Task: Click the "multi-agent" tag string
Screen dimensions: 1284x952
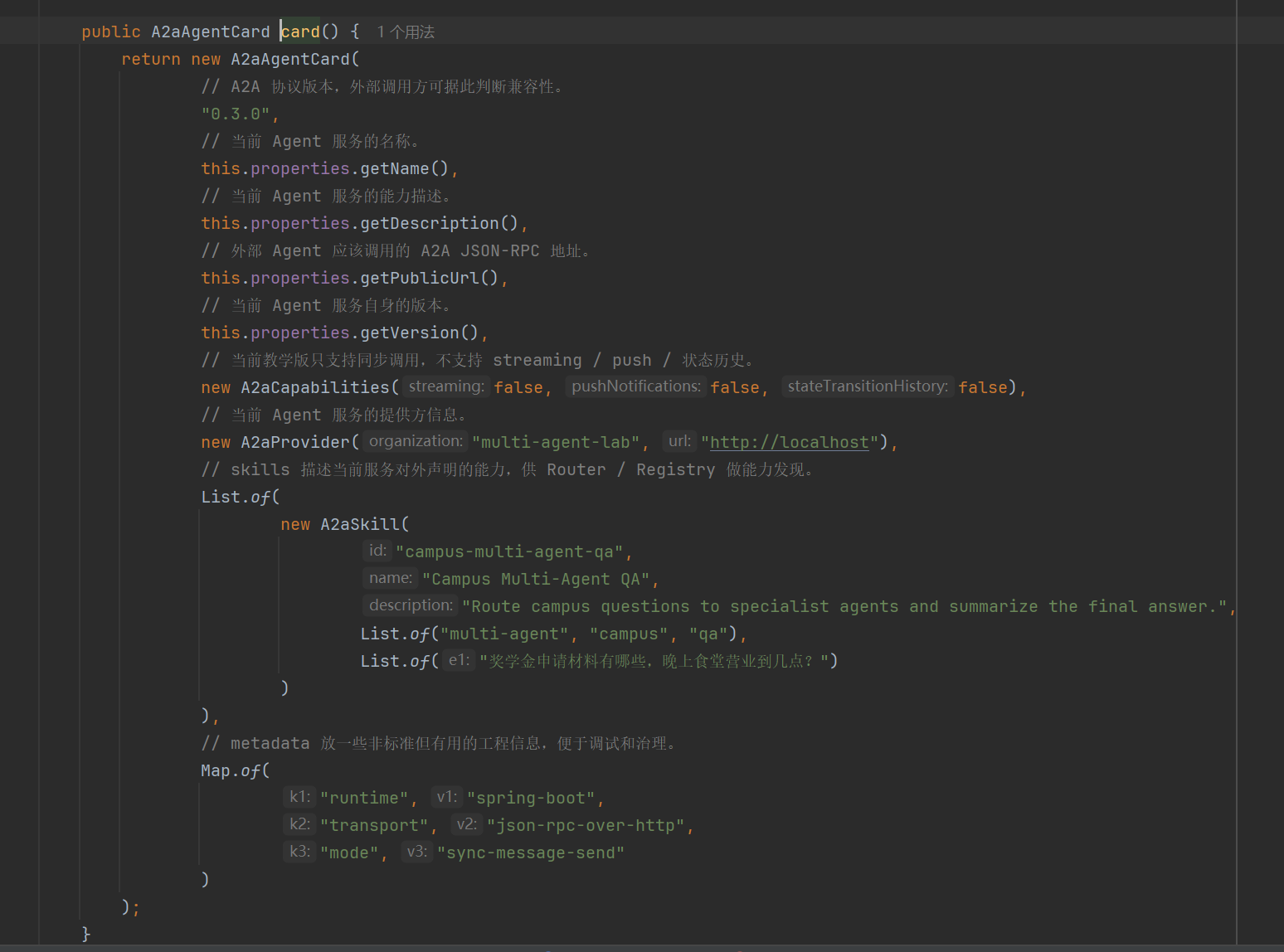Action: coord(504,634)
